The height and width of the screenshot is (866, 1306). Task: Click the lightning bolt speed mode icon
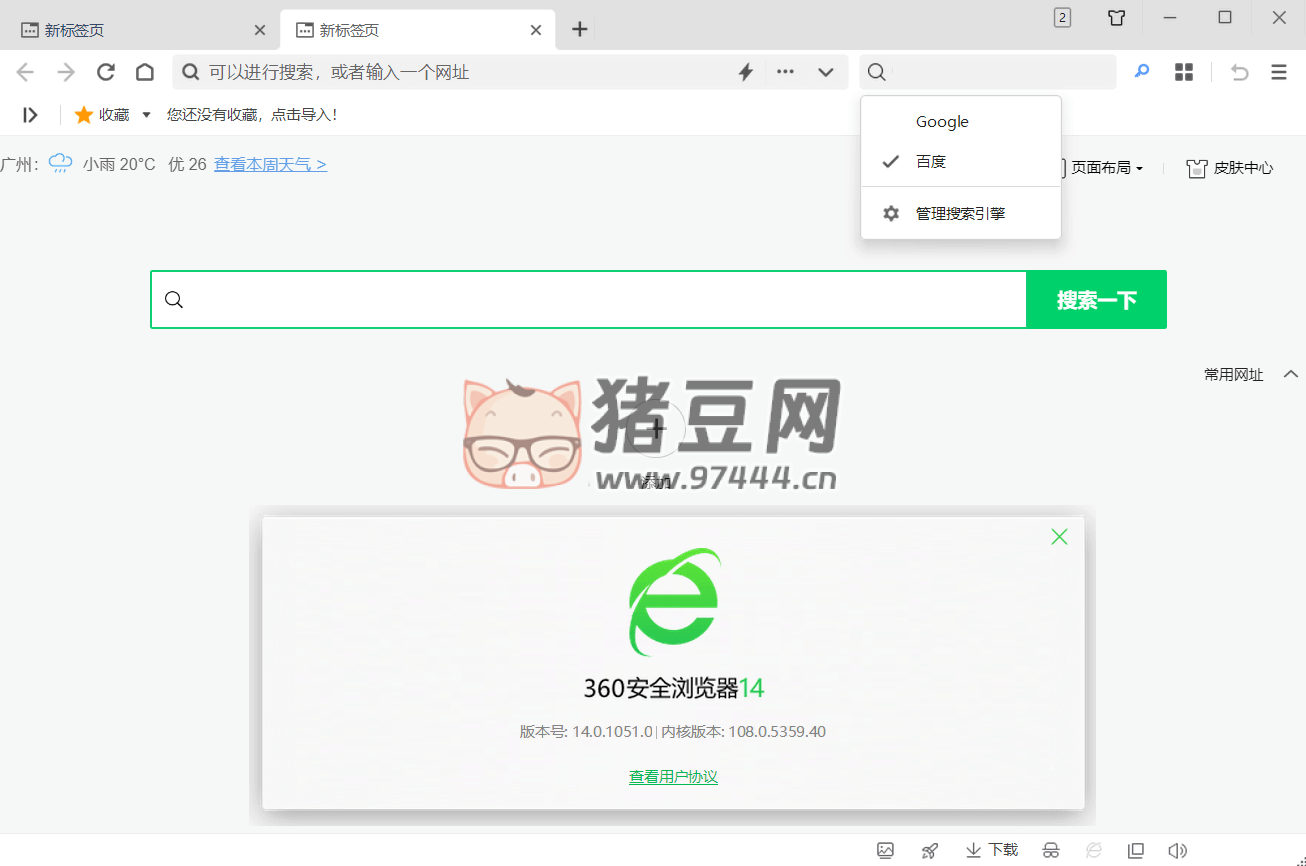pyautogui.click(x=745, y=72)
